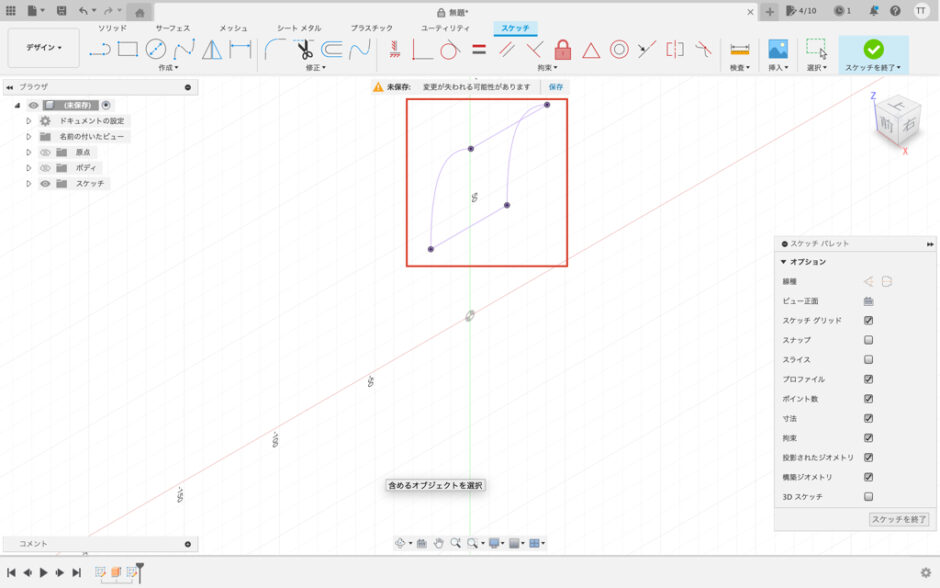Apply the Lock (fix) constraint

pos(563,49)
